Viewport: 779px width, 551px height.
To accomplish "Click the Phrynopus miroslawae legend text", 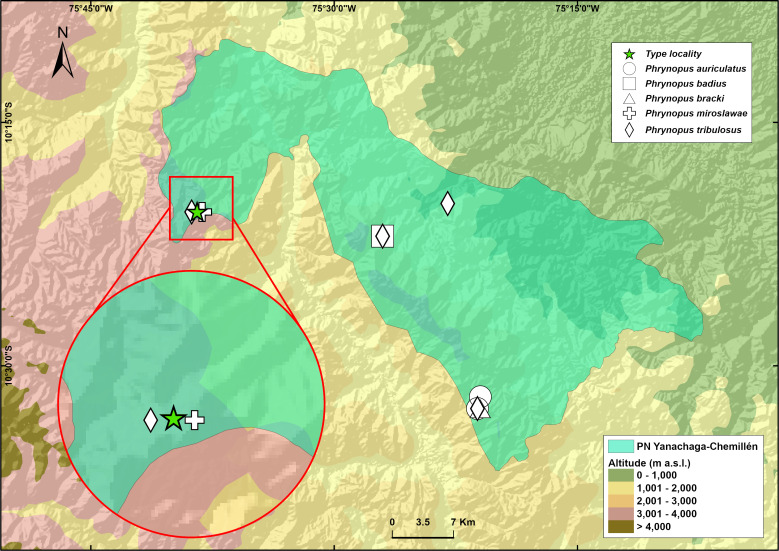I will 696,113.
